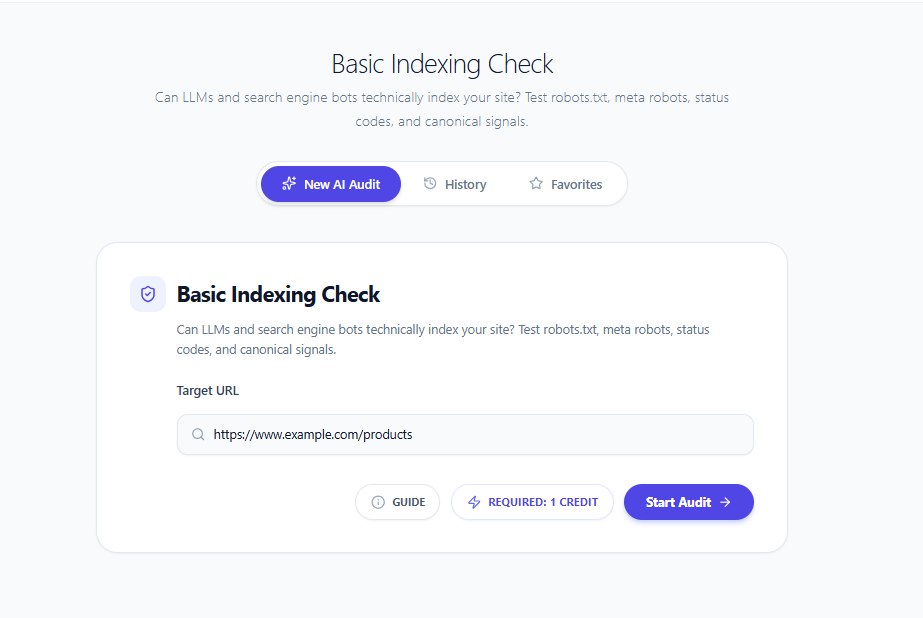Click the REQUIRED: 1 CREDIT badge
This screenshot has height=618, width=923.
(532, 501)
